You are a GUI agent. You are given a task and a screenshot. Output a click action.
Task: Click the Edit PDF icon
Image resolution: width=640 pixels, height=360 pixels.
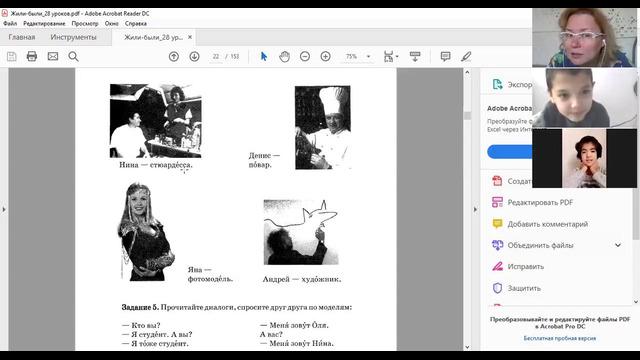(497, 202)
